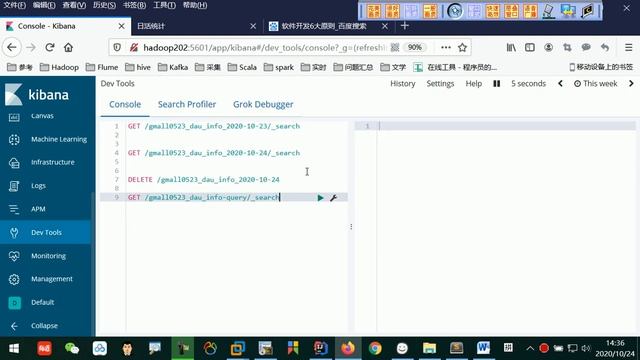Open the Firefox account icon
Screen dimensions: 640x360
549,48
